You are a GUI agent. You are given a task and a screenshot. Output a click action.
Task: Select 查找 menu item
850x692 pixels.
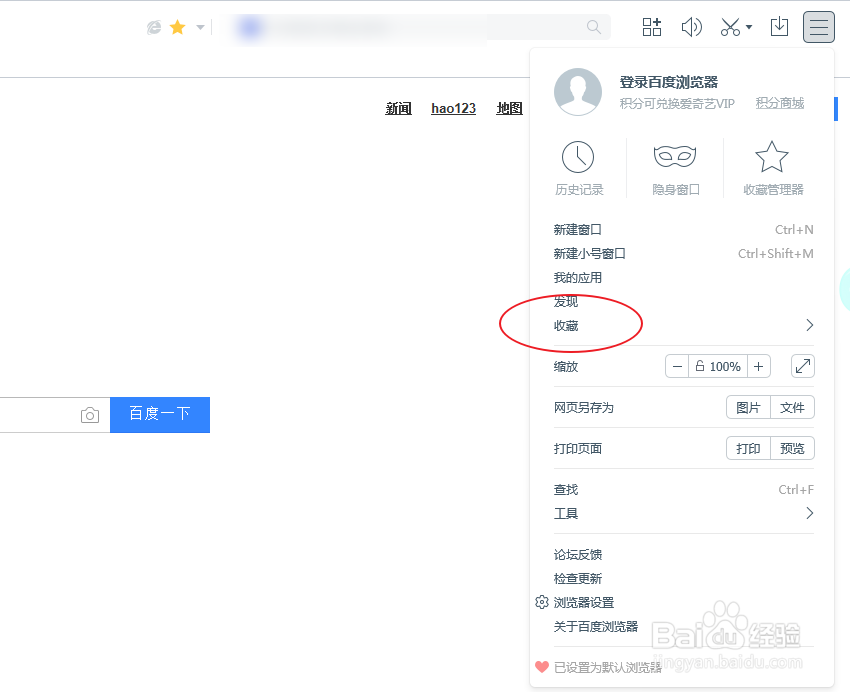[x=683, y=490]
